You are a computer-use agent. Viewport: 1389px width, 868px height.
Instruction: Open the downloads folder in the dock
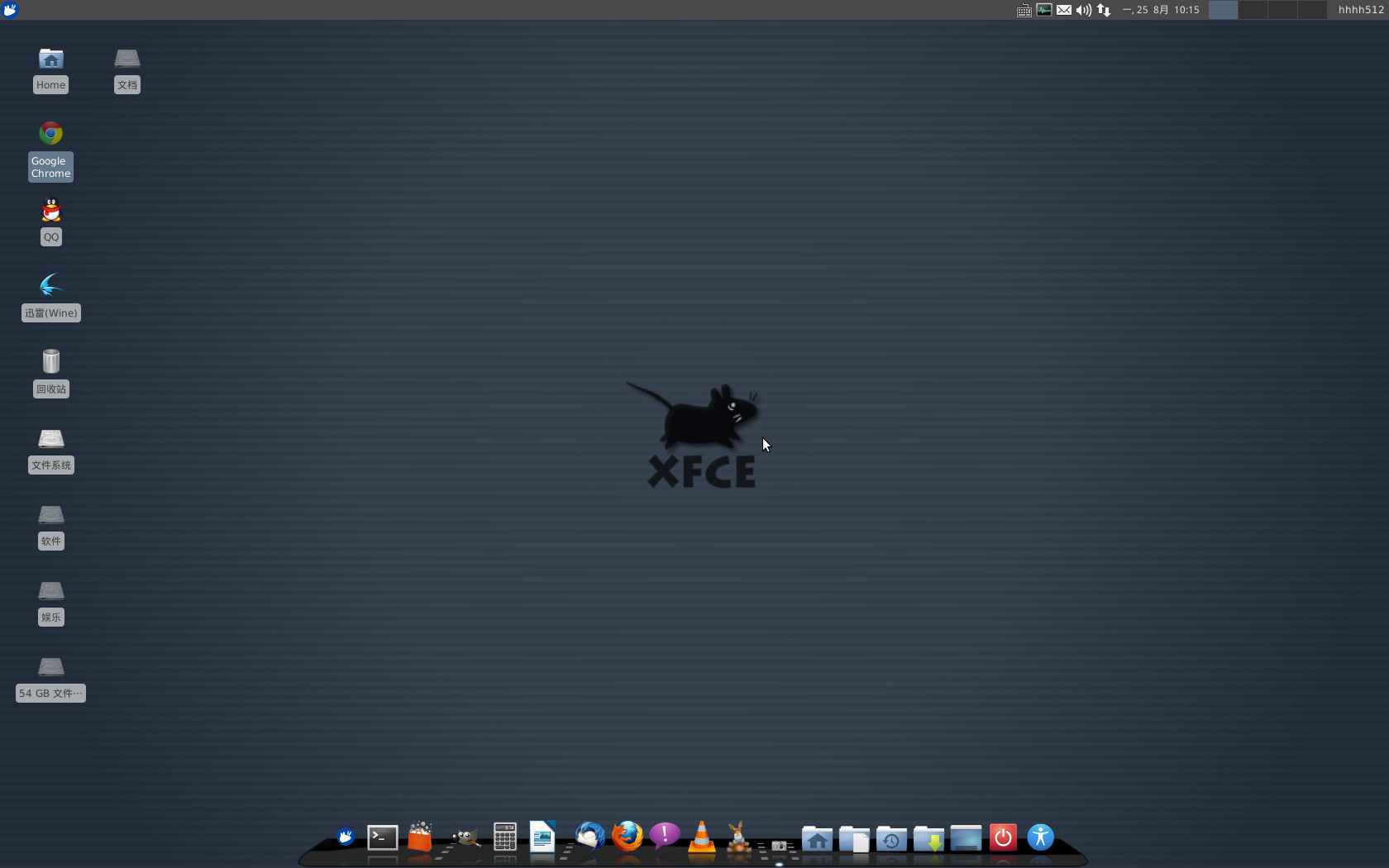point(928,838)
